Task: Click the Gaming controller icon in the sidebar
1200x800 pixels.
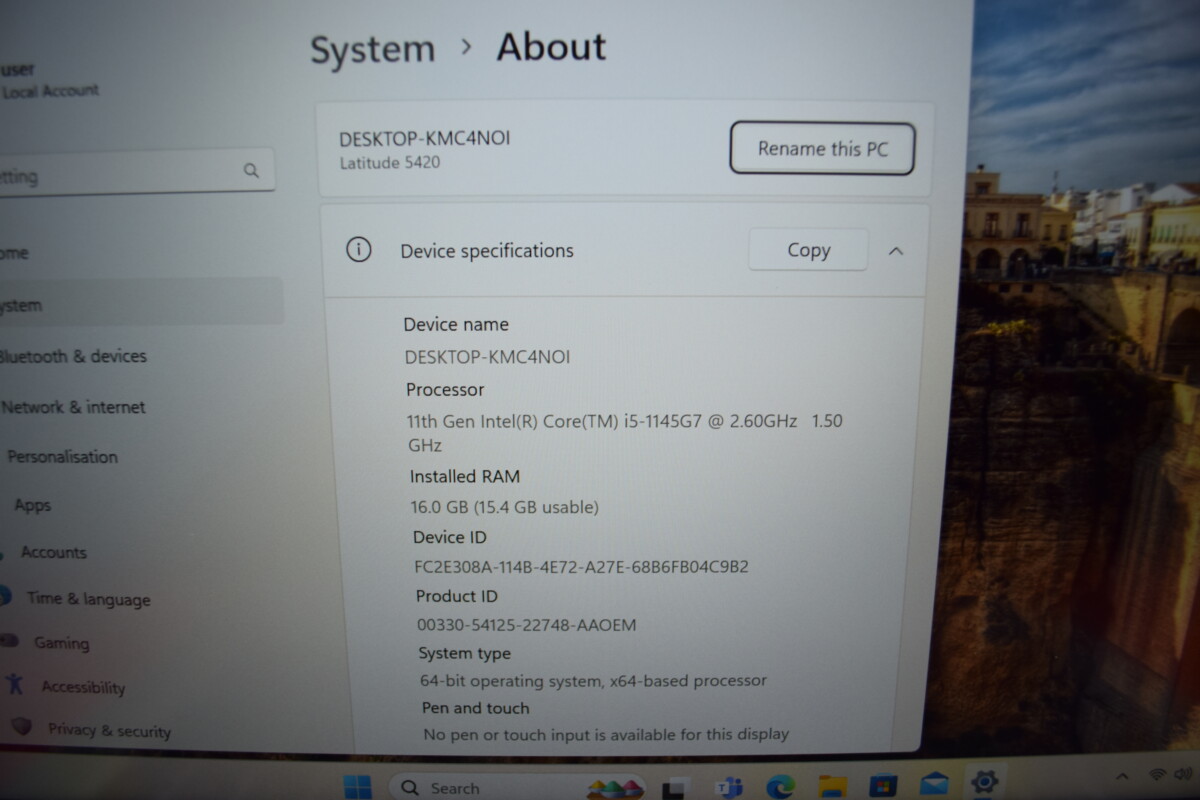Action: [10, 640]
